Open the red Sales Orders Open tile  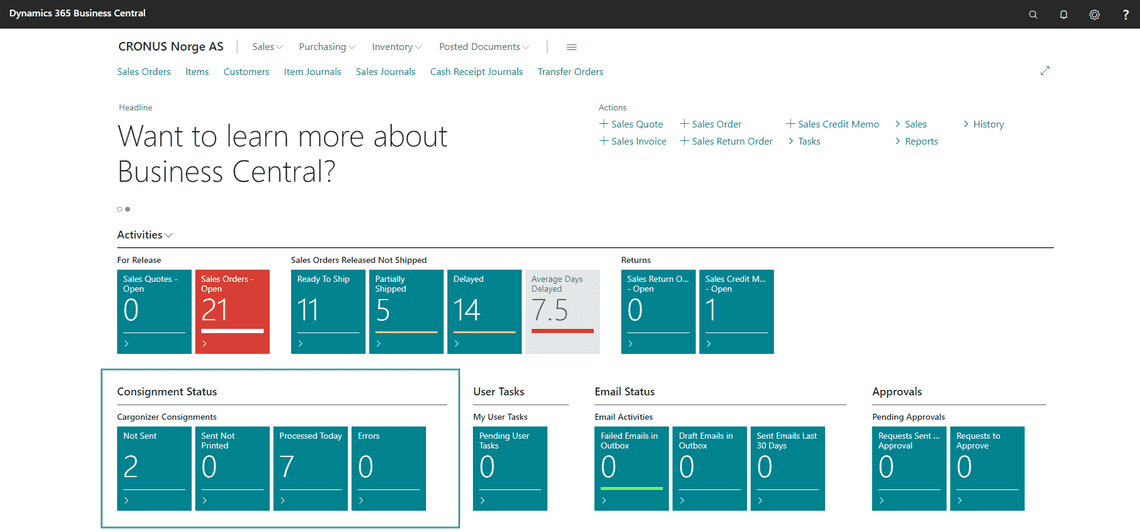coord(233,312)
